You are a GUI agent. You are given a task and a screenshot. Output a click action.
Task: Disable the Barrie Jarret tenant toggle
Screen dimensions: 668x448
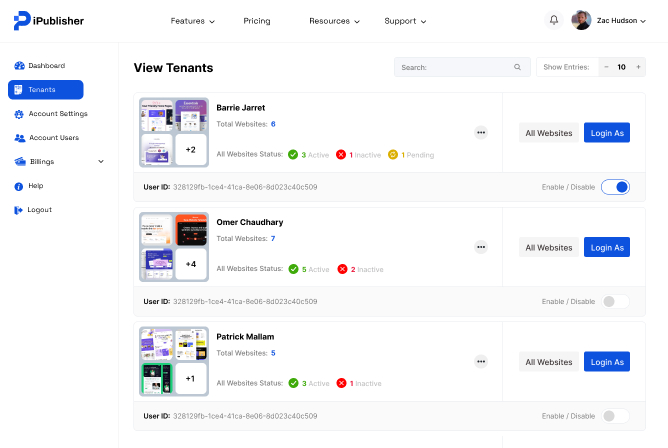(615, 187)
